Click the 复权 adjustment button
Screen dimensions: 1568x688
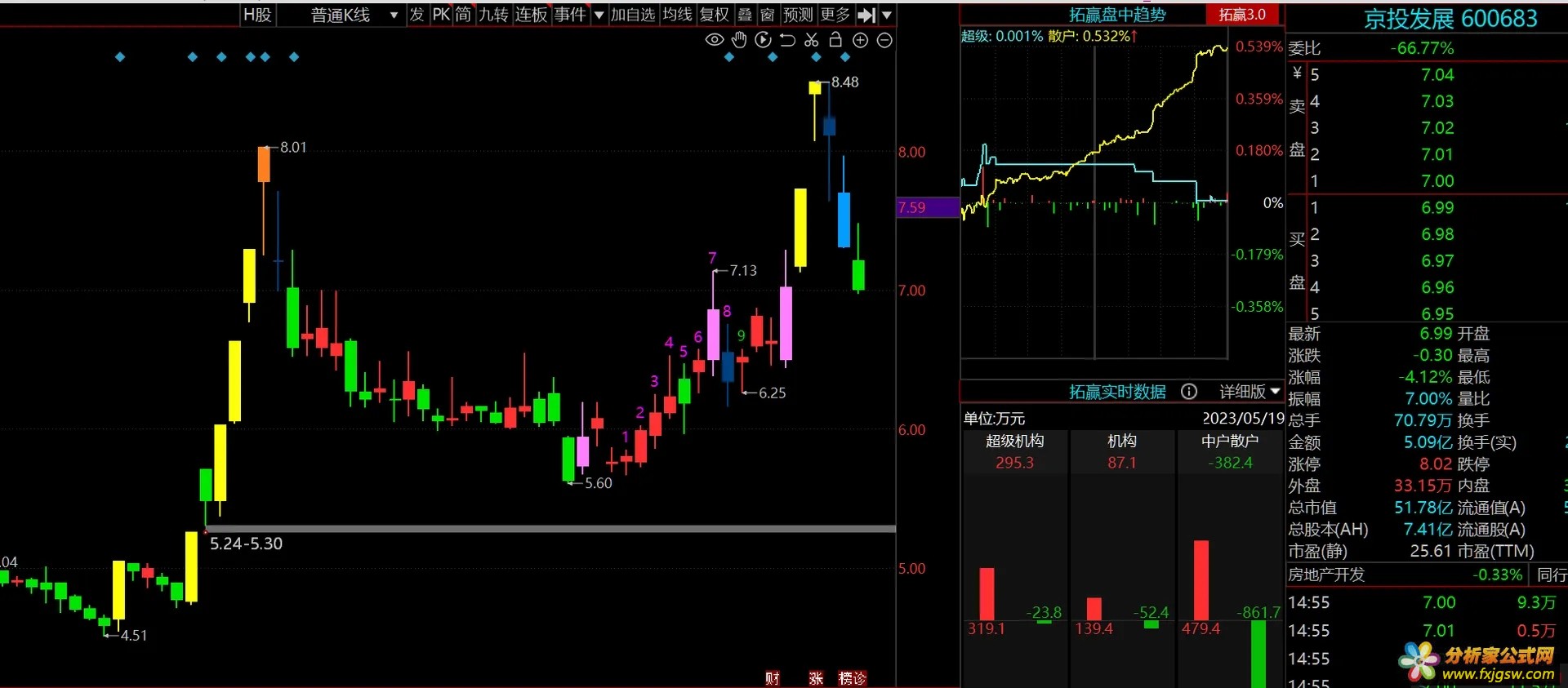click(x=715, y=15)
